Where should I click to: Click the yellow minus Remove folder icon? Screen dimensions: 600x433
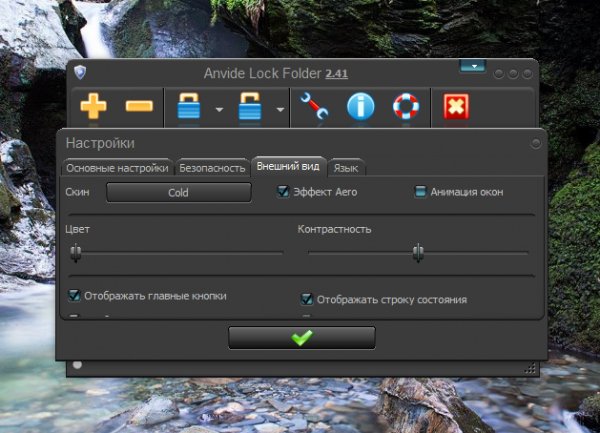tap(139, 106)
